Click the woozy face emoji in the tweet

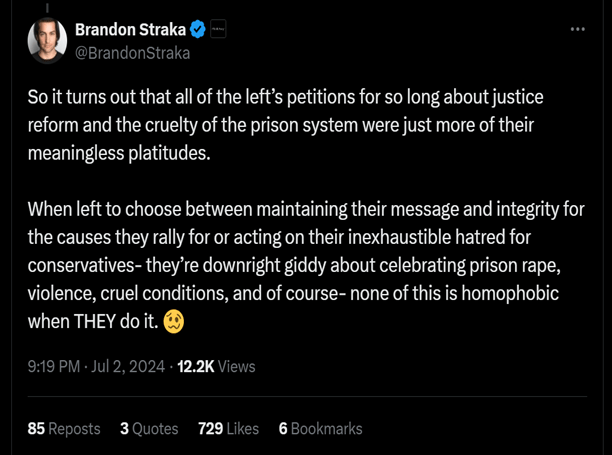coord(173,323)
